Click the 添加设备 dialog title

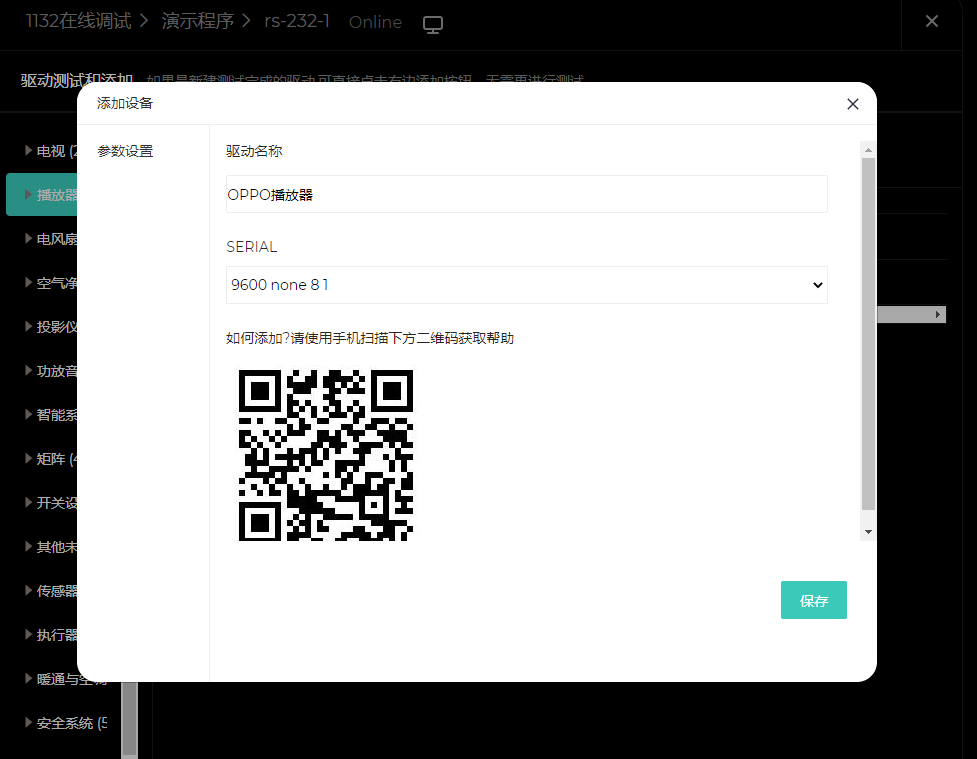coord(125,103)
